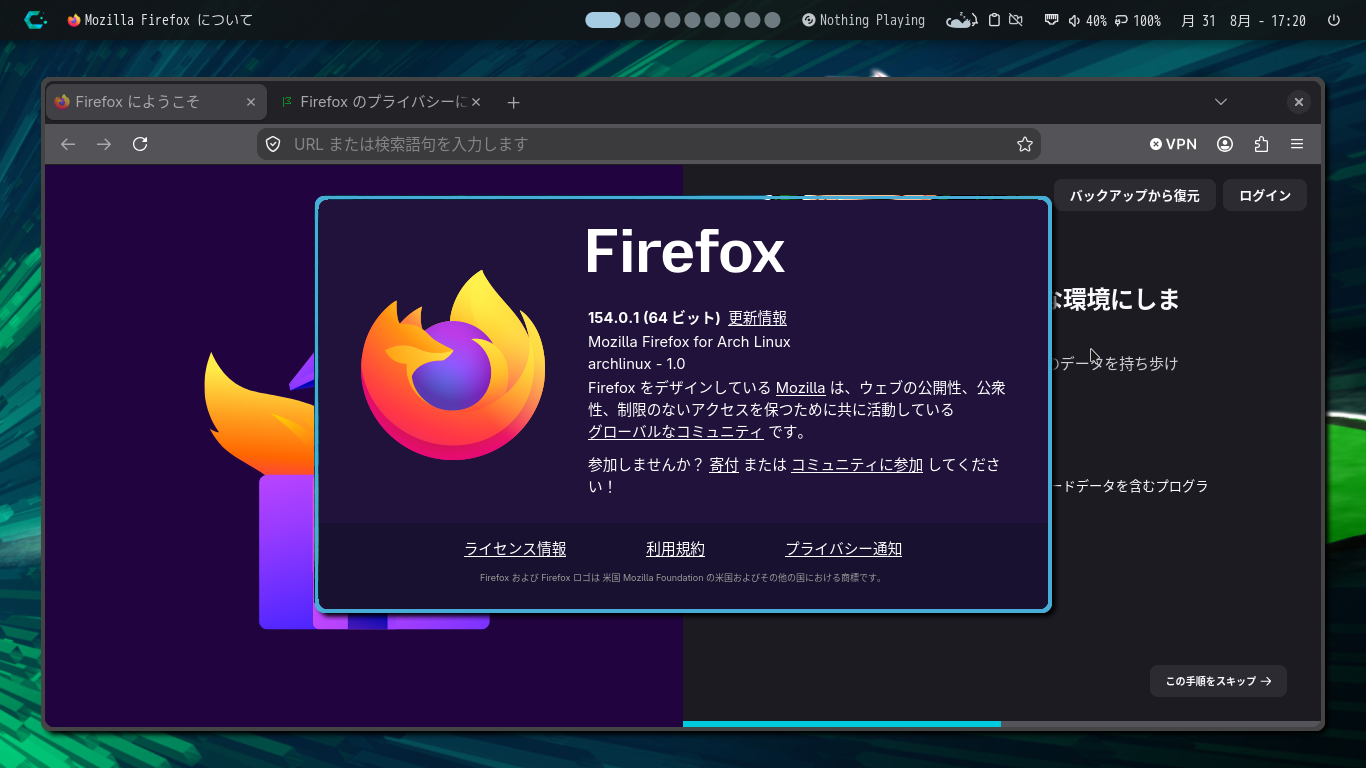Viewport: 1366px width, 768px height.
Task: Expand the list all tabs chevron
Action: (1221, 102)
